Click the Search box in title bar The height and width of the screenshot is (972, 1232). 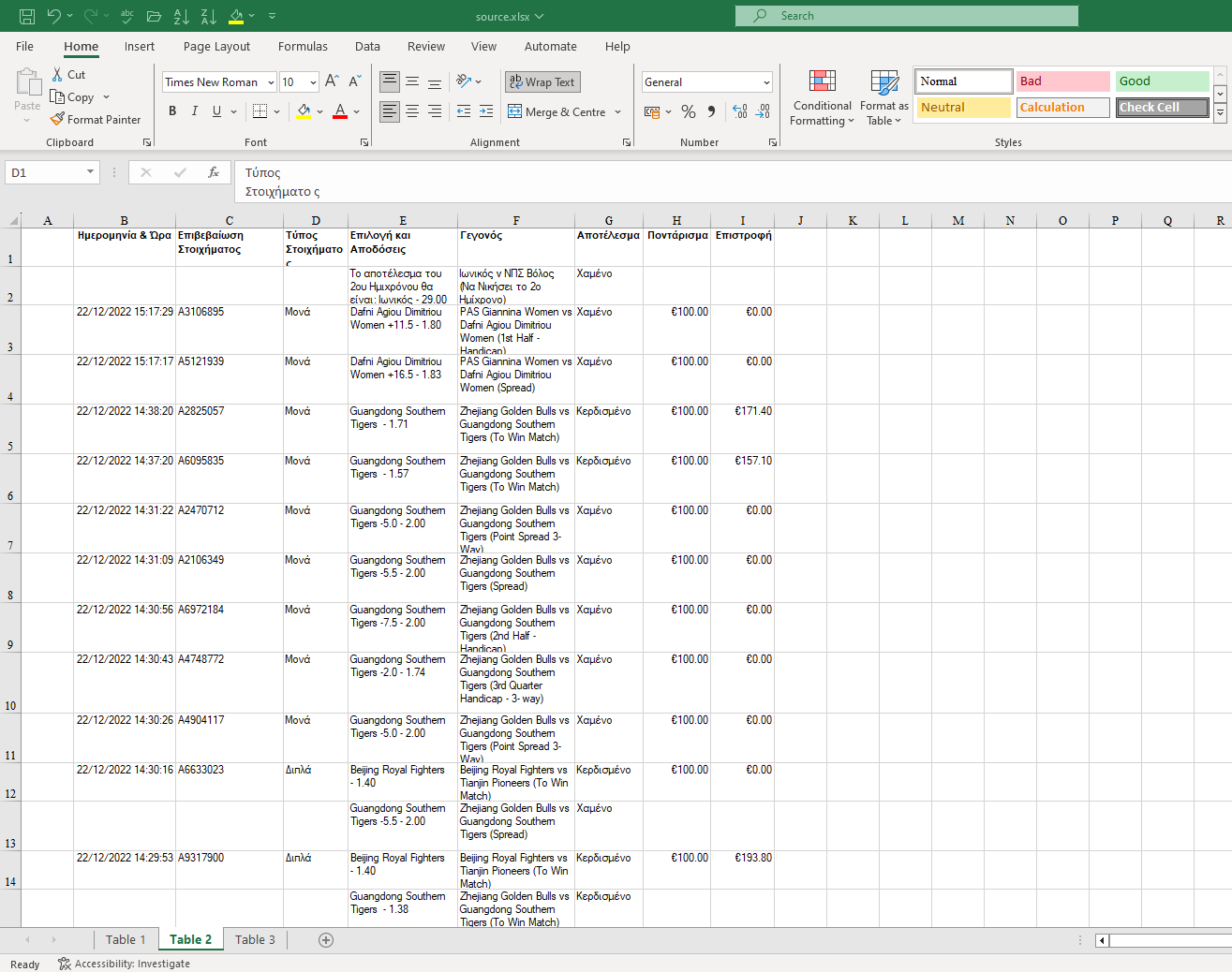coord(907,16)
